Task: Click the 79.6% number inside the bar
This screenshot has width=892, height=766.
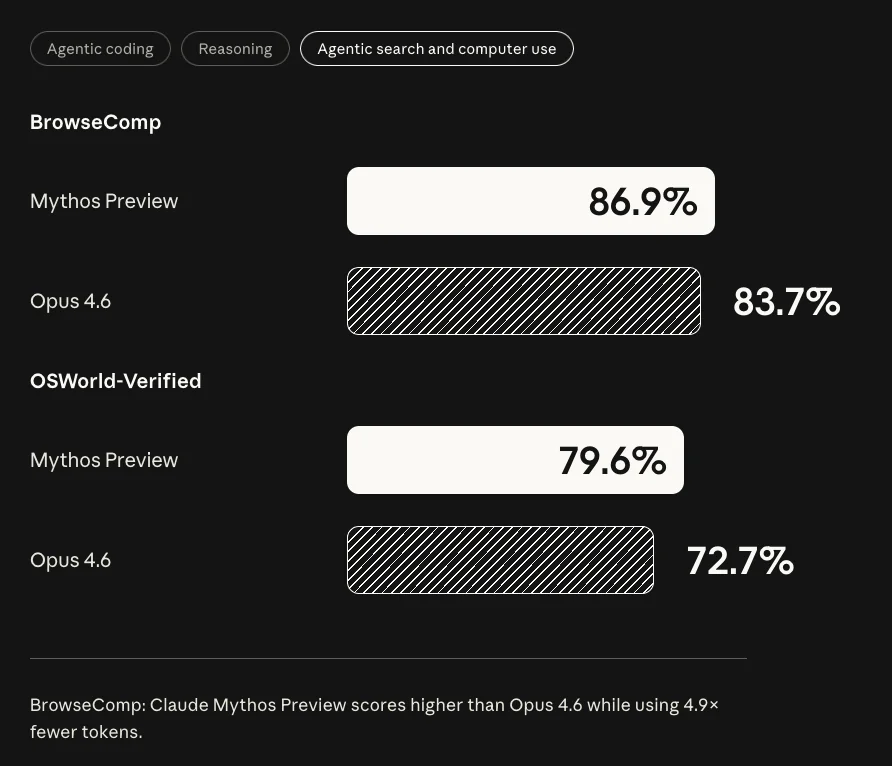Action: pyautogui.click(x=612, y=461)
